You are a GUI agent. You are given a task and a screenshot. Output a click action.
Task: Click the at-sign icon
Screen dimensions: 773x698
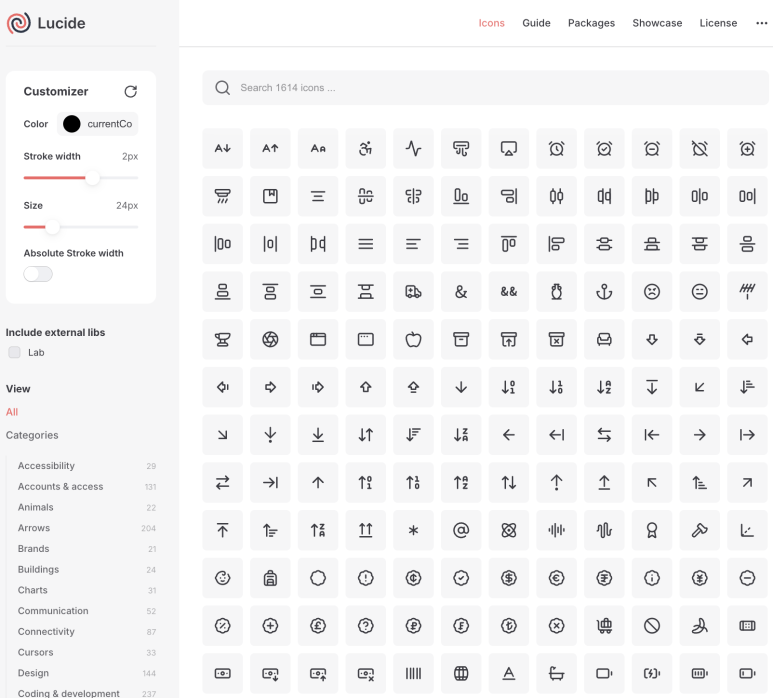(461, 530)
